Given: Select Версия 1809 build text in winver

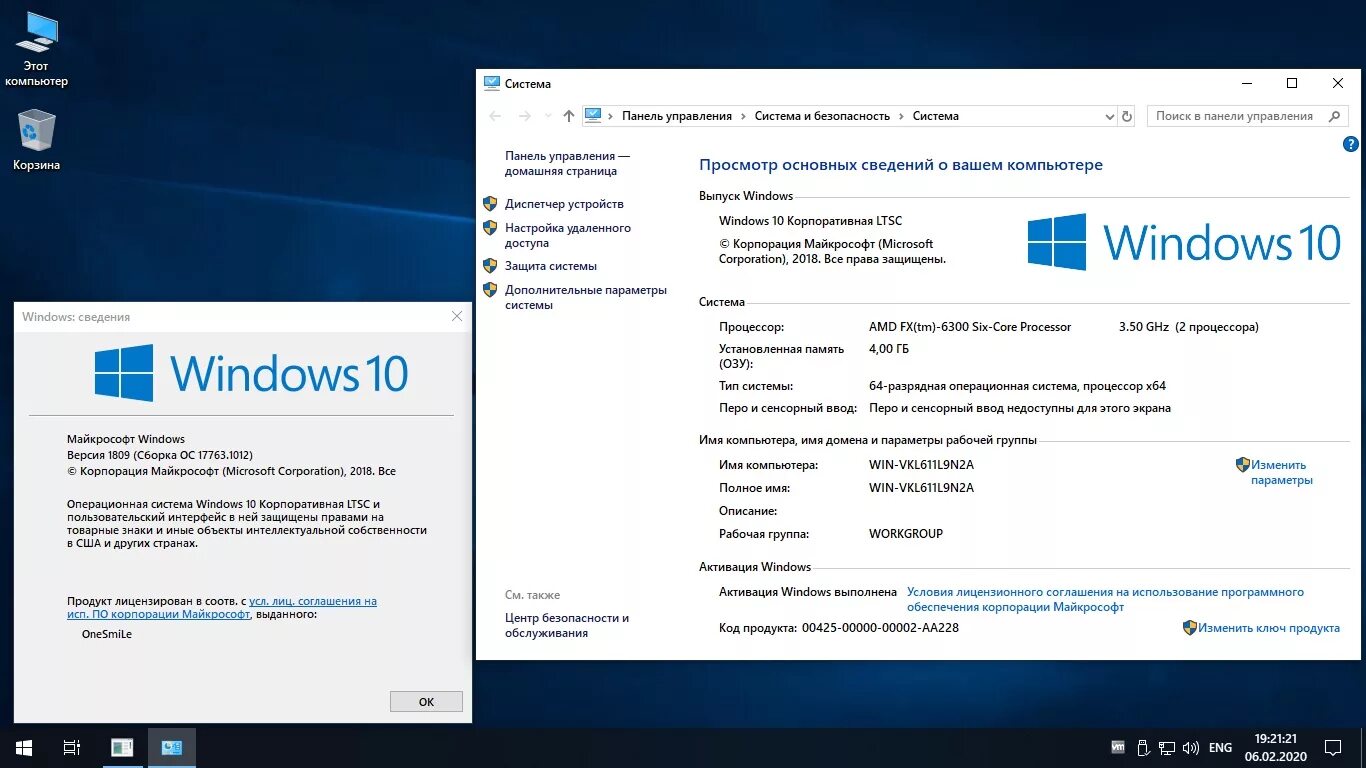Looking at the screenshot, I should pos(160,454).
